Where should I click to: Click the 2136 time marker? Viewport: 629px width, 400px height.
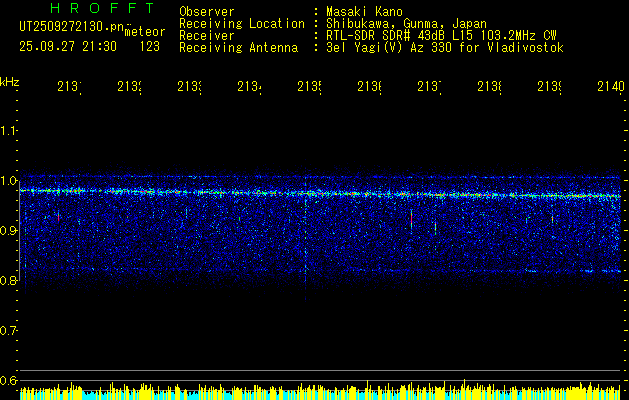[x=369, y=87]
